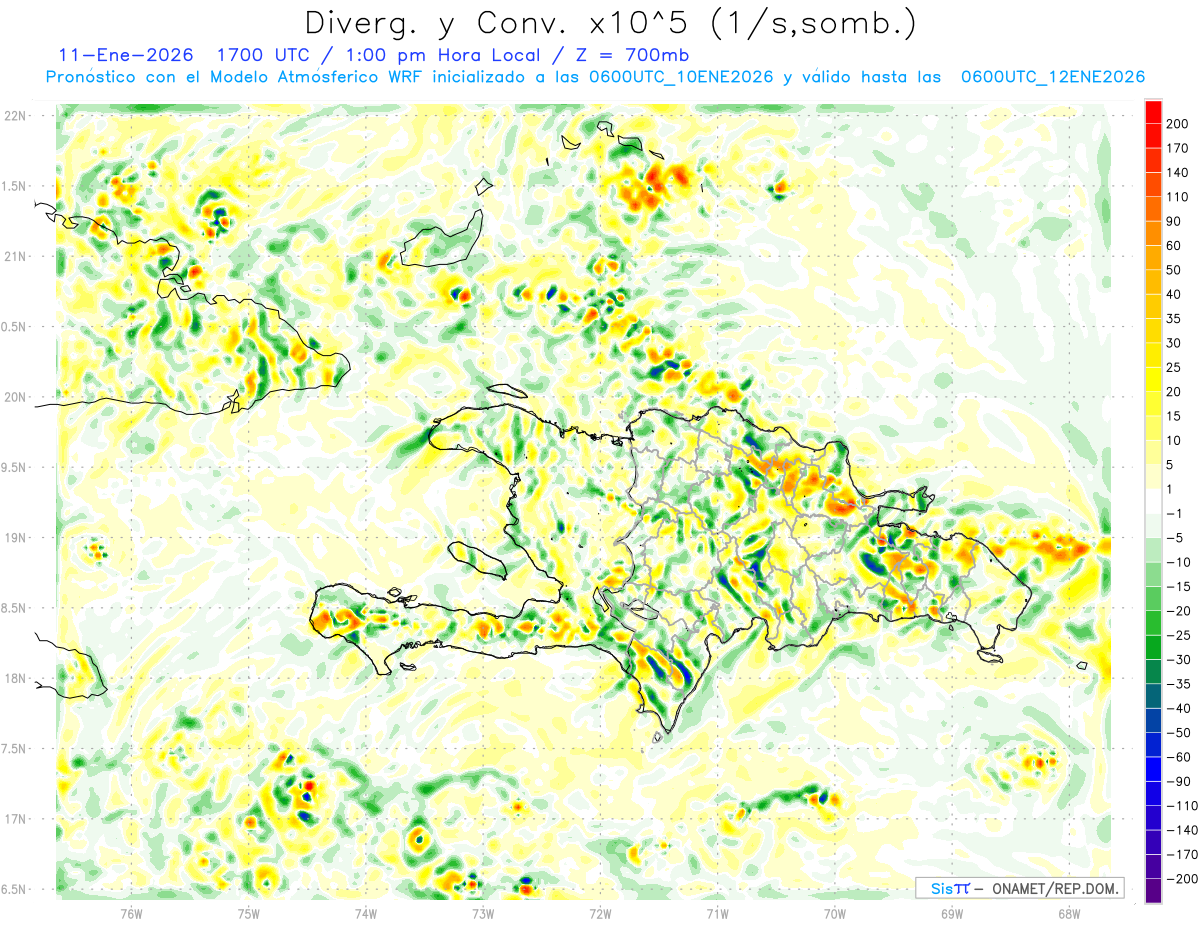Click the '20N' latitude label
1200x927 pixels.
point(15,397)
